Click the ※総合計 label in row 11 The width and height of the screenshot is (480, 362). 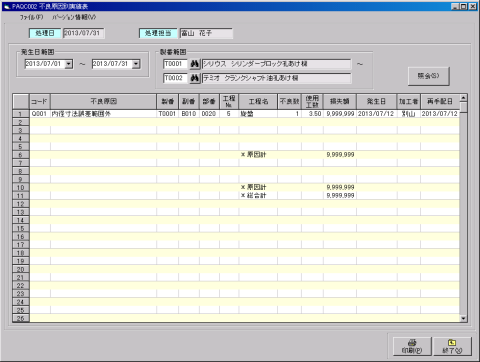[254, 196]
